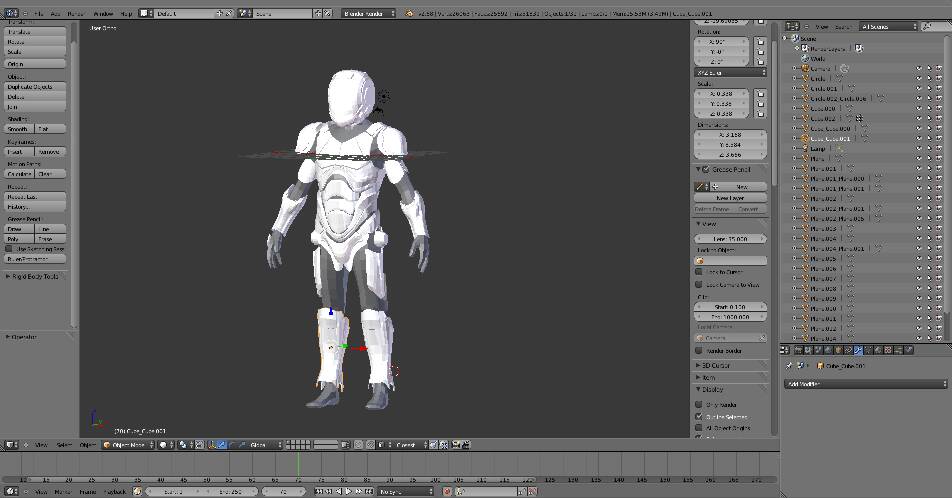Open the Blender Render engine dropdown
Viewport: 952px width, 498px height.
(369, 13)
